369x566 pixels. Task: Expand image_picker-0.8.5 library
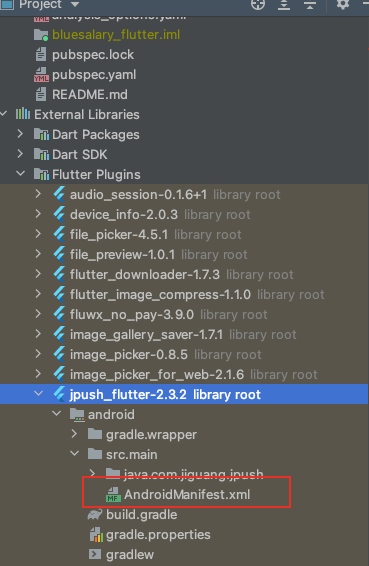38,354
